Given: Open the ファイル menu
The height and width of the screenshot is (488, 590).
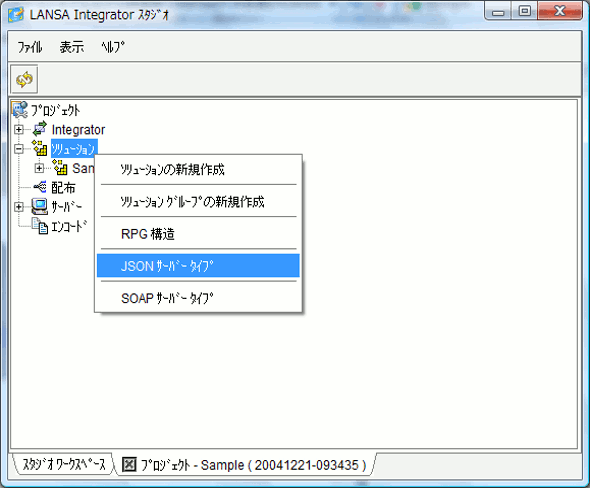Looking at the screenshot, I should click(x=30, y=47).
